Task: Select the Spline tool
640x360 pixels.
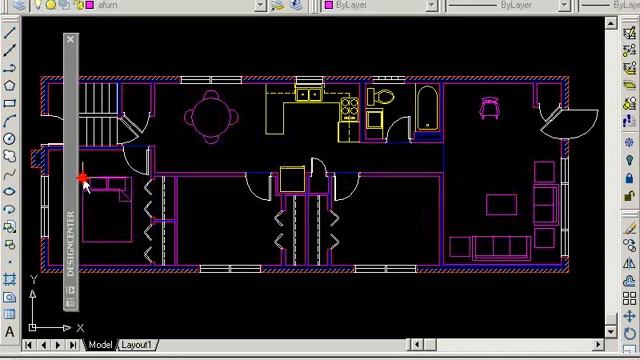Action: pyautogui.click(x=9, y=174)
